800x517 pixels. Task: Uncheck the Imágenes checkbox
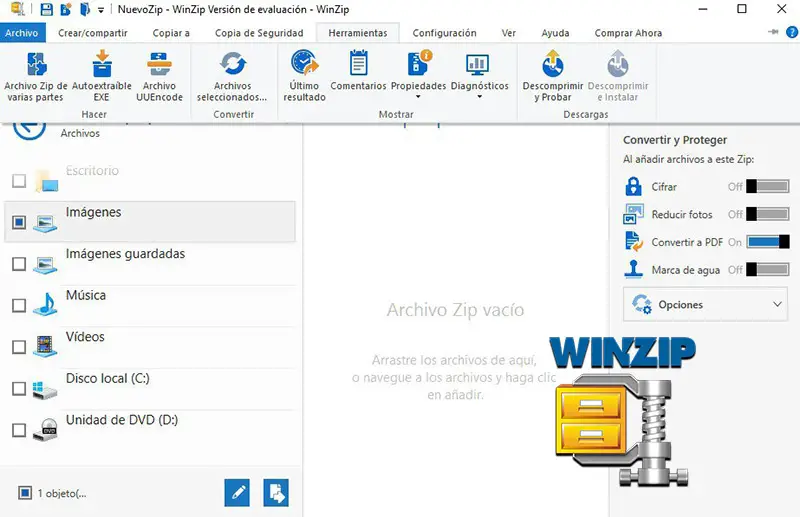click(19, 222)
